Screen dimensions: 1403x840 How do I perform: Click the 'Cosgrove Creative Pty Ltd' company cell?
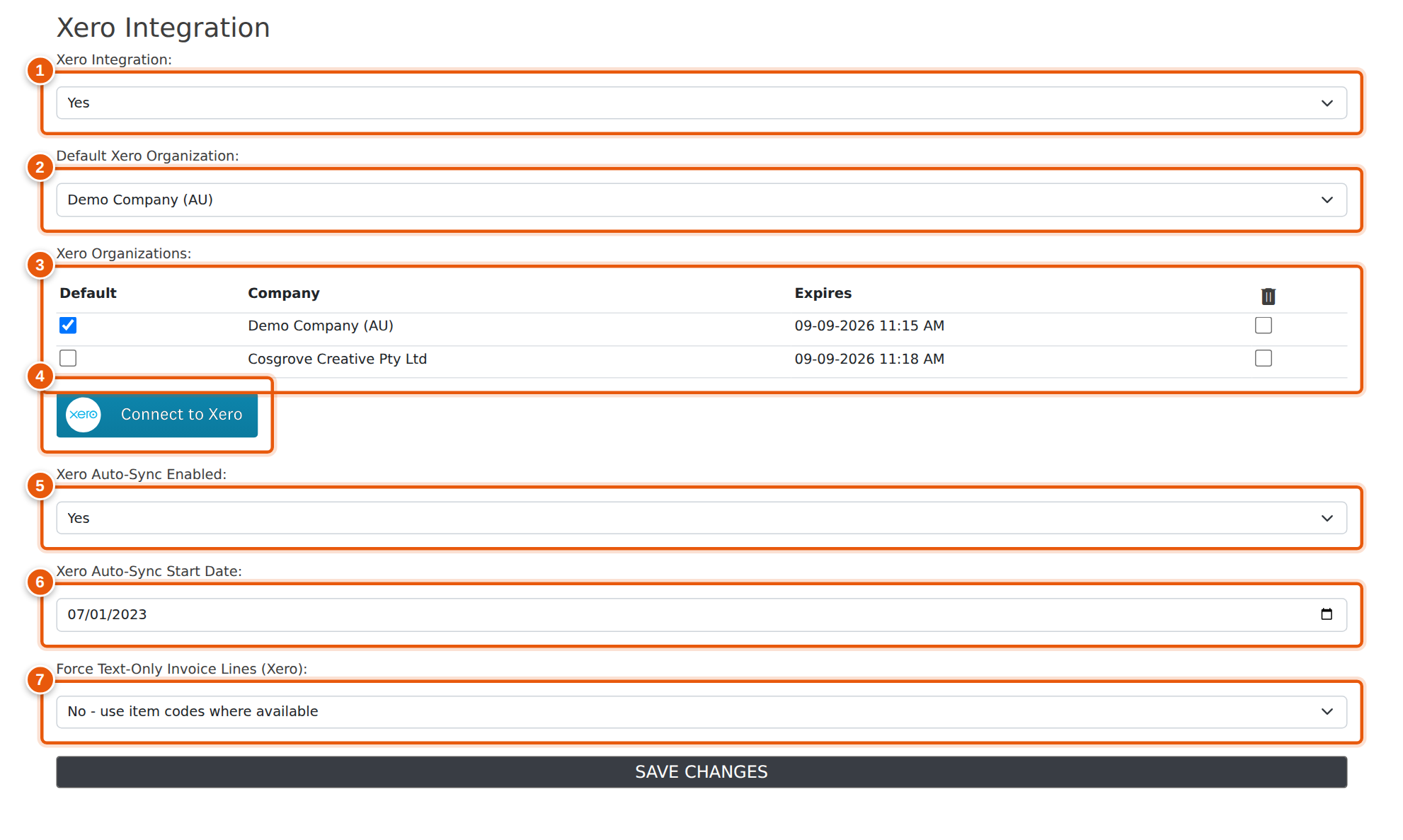[337, 359]
